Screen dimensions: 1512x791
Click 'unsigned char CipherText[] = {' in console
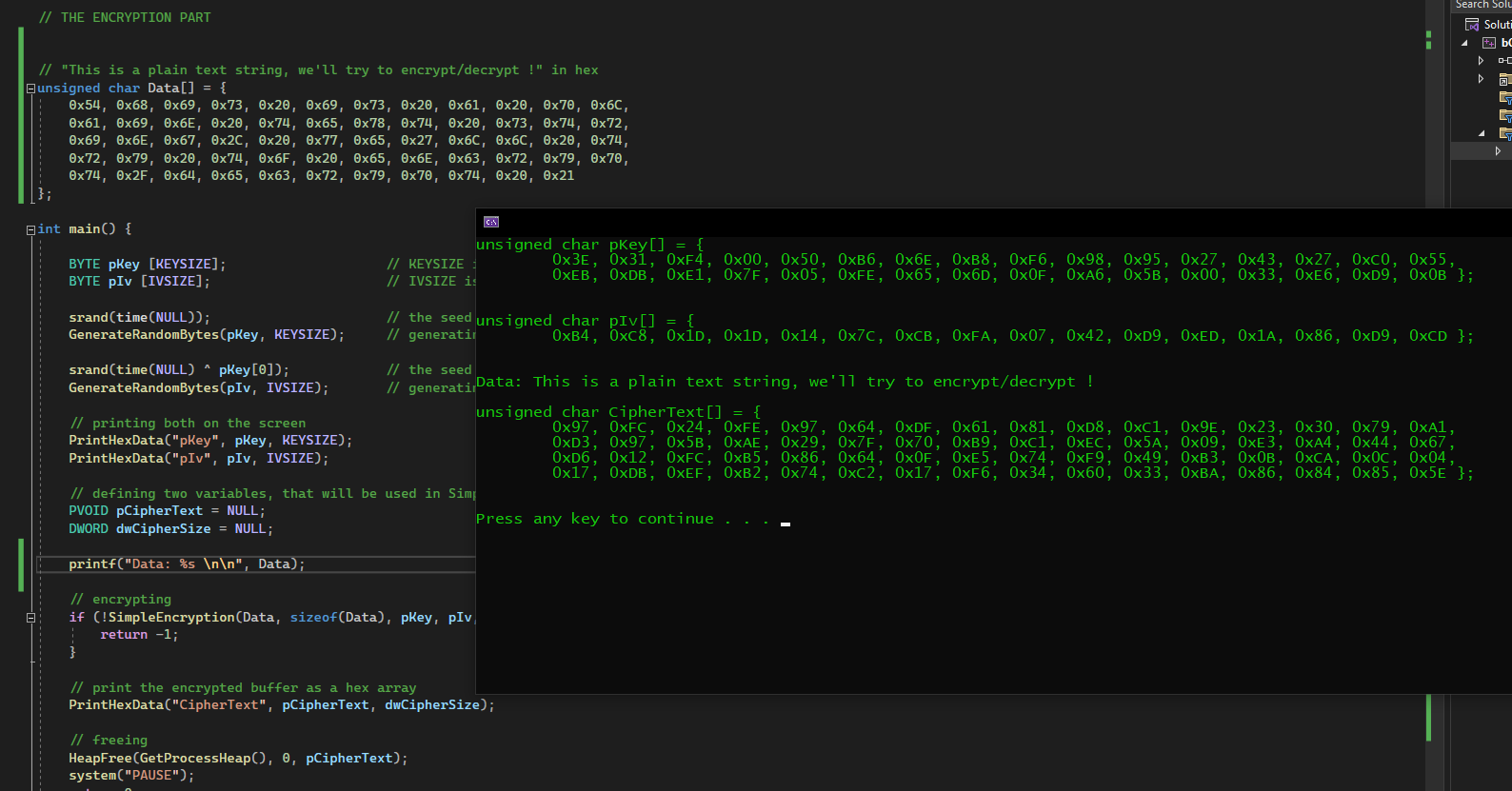point(619,412)
